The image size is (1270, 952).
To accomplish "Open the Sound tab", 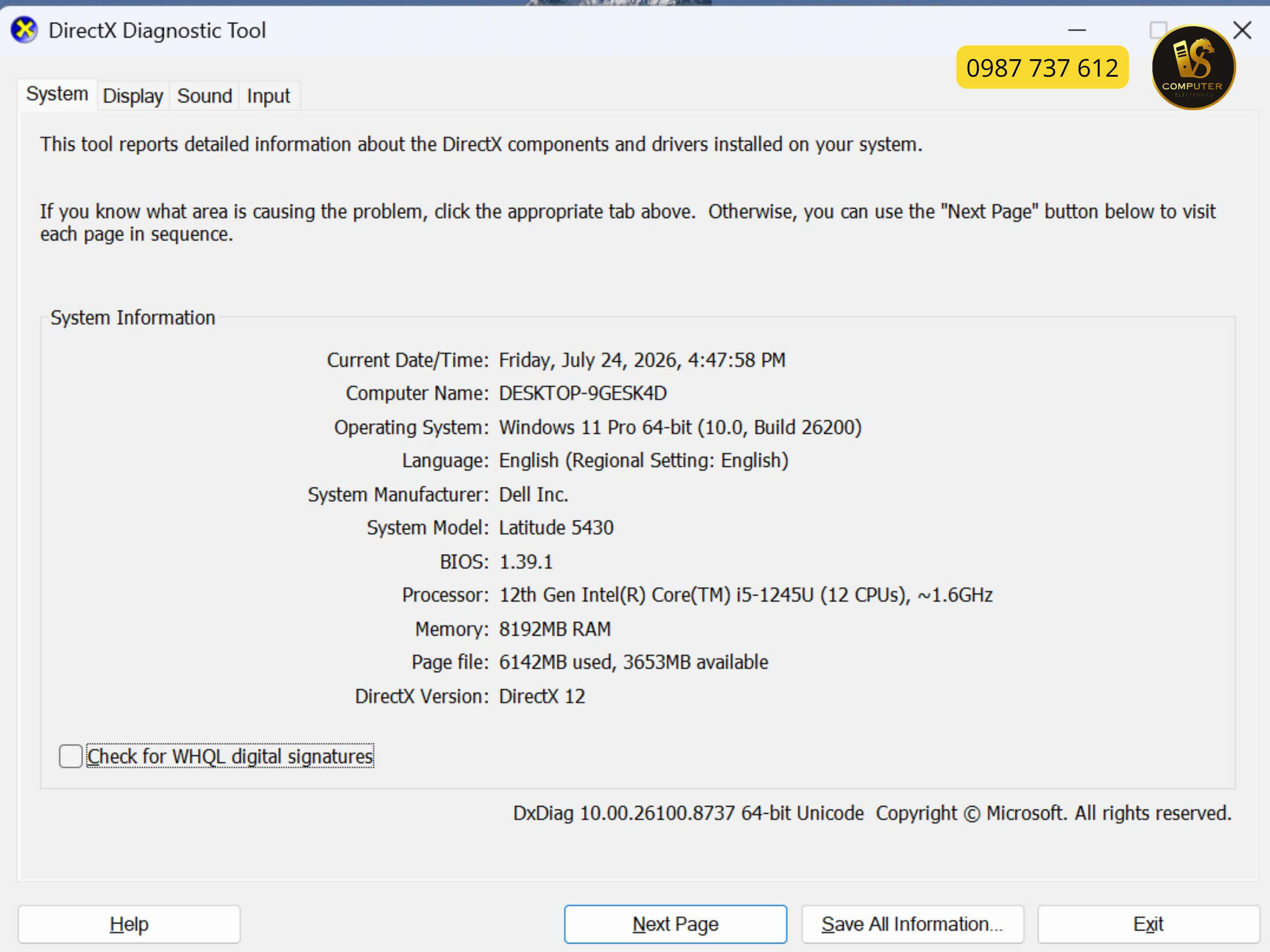I will (205, 96).
